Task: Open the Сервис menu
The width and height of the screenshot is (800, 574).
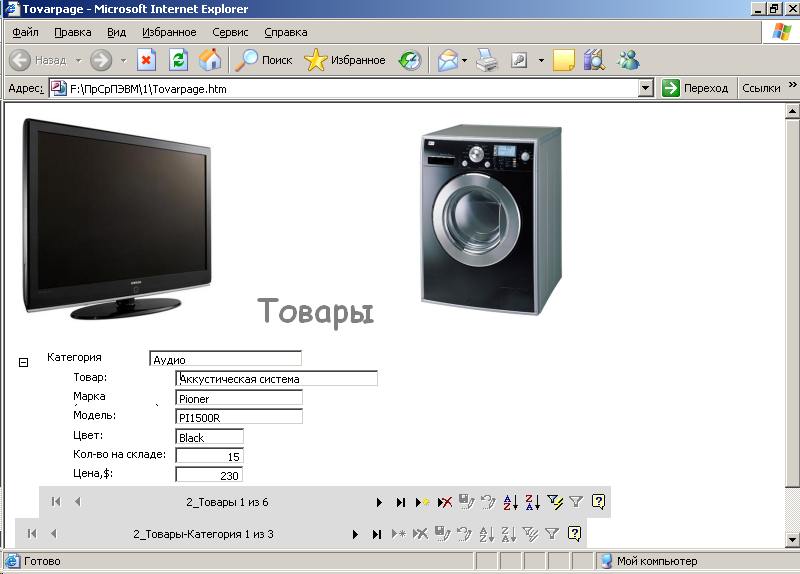Action: point(230,32)
